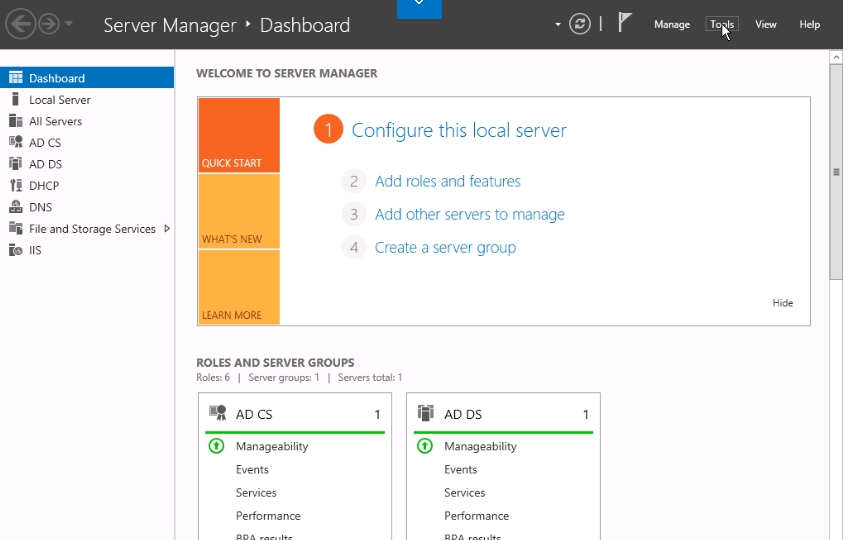Click the AD CS tile title
Viewport: 848px width, 540px height.
click(254, 414)
